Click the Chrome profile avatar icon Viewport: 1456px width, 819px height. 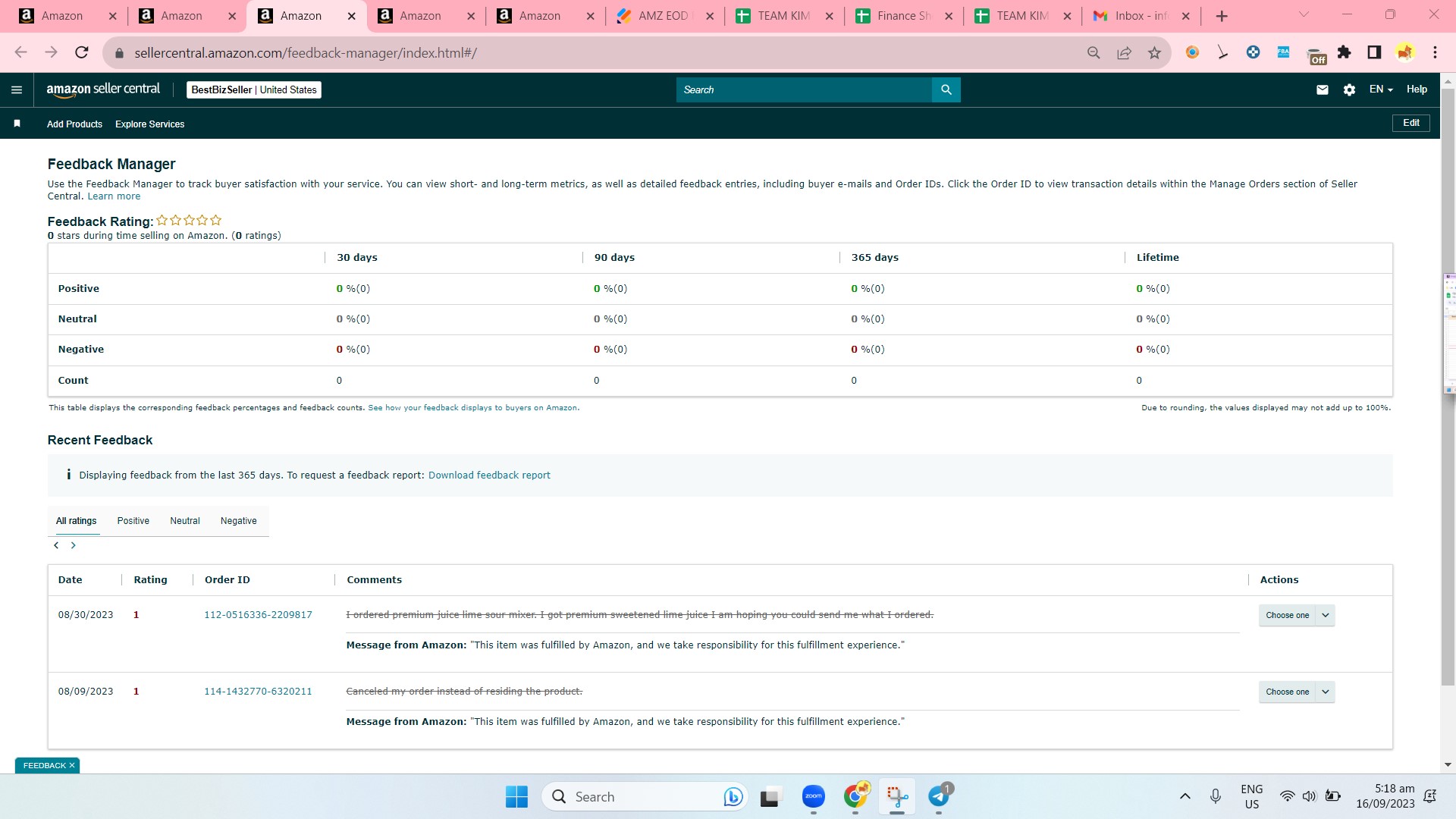coord(1404,52)
